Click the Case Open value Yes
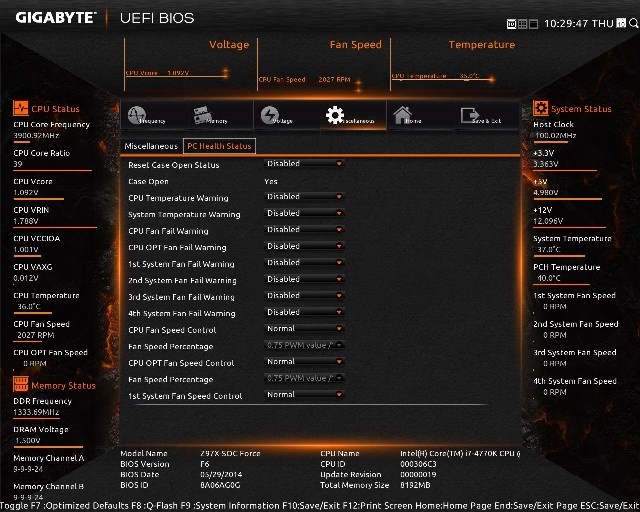Viewport: 640px width, 512px height. tap(271, 181)
